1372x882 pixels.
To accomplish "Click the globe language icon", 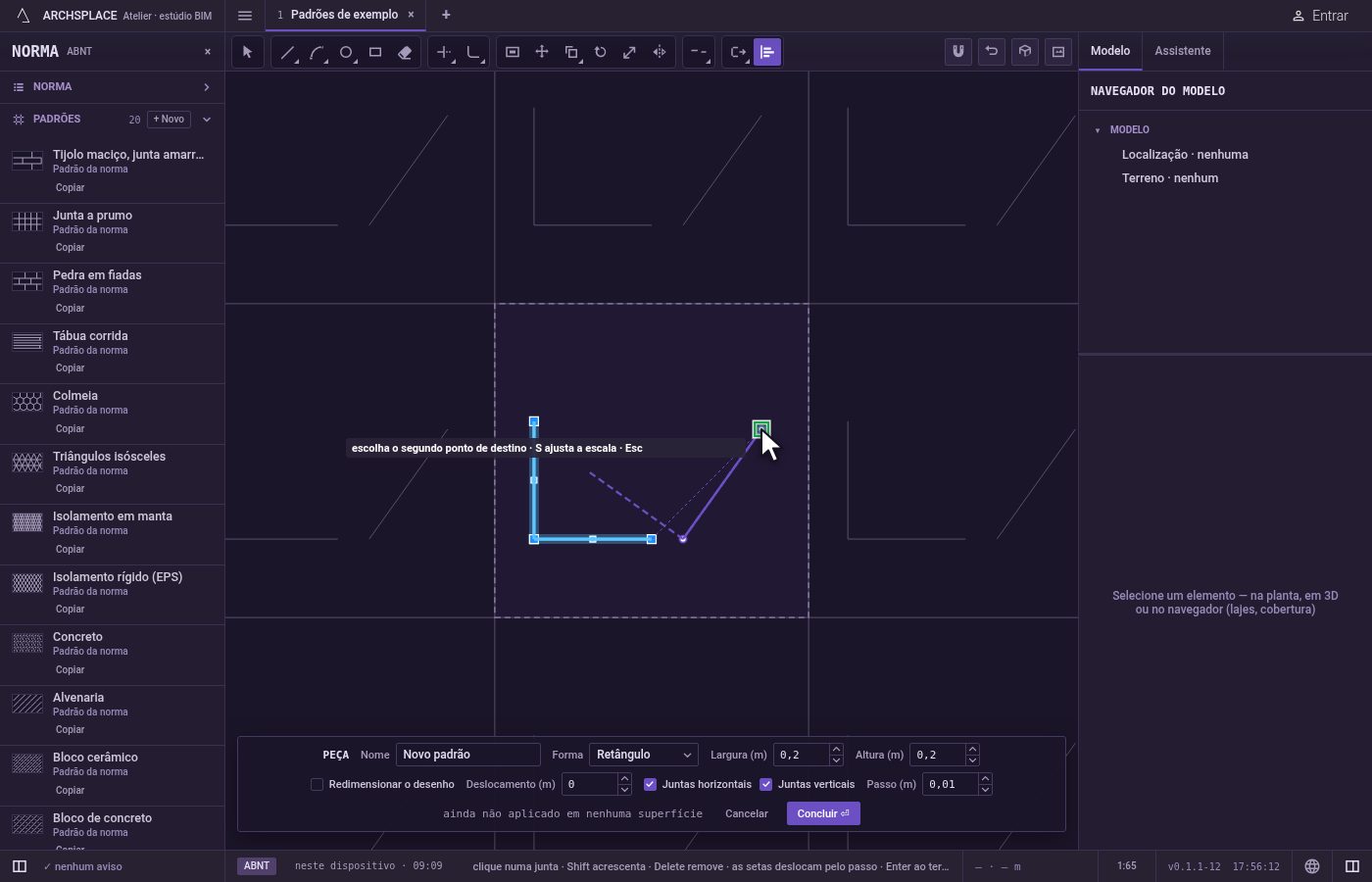I will [x=1312, y=866].
